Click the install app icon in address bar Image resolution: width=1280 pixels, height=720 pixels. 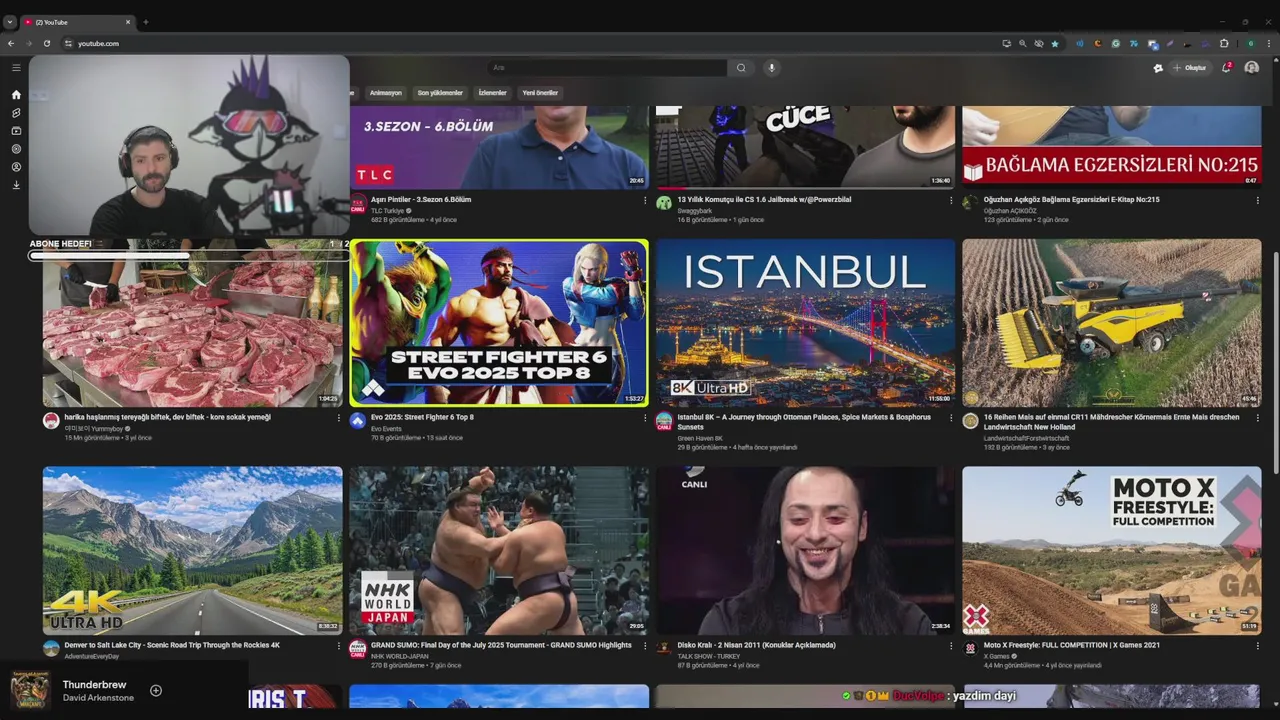pyautogui.click(x=1006, y=43)
